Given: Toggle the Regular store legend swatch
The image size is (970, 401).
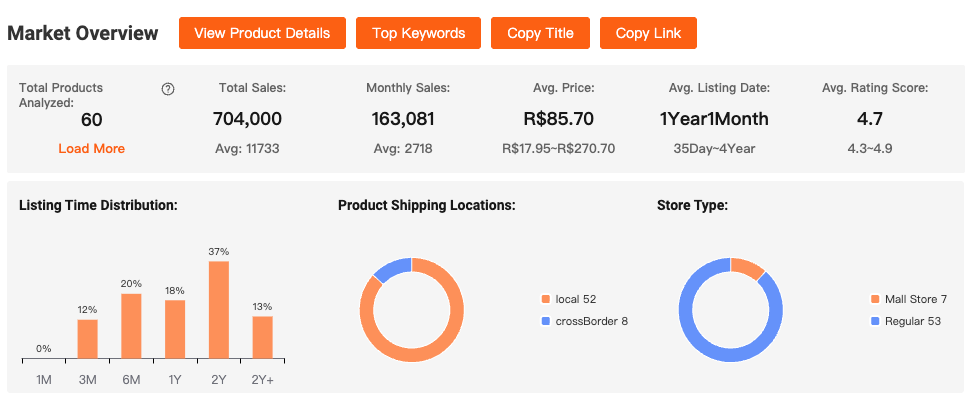Looking at the screenshot, I should 876,321.
